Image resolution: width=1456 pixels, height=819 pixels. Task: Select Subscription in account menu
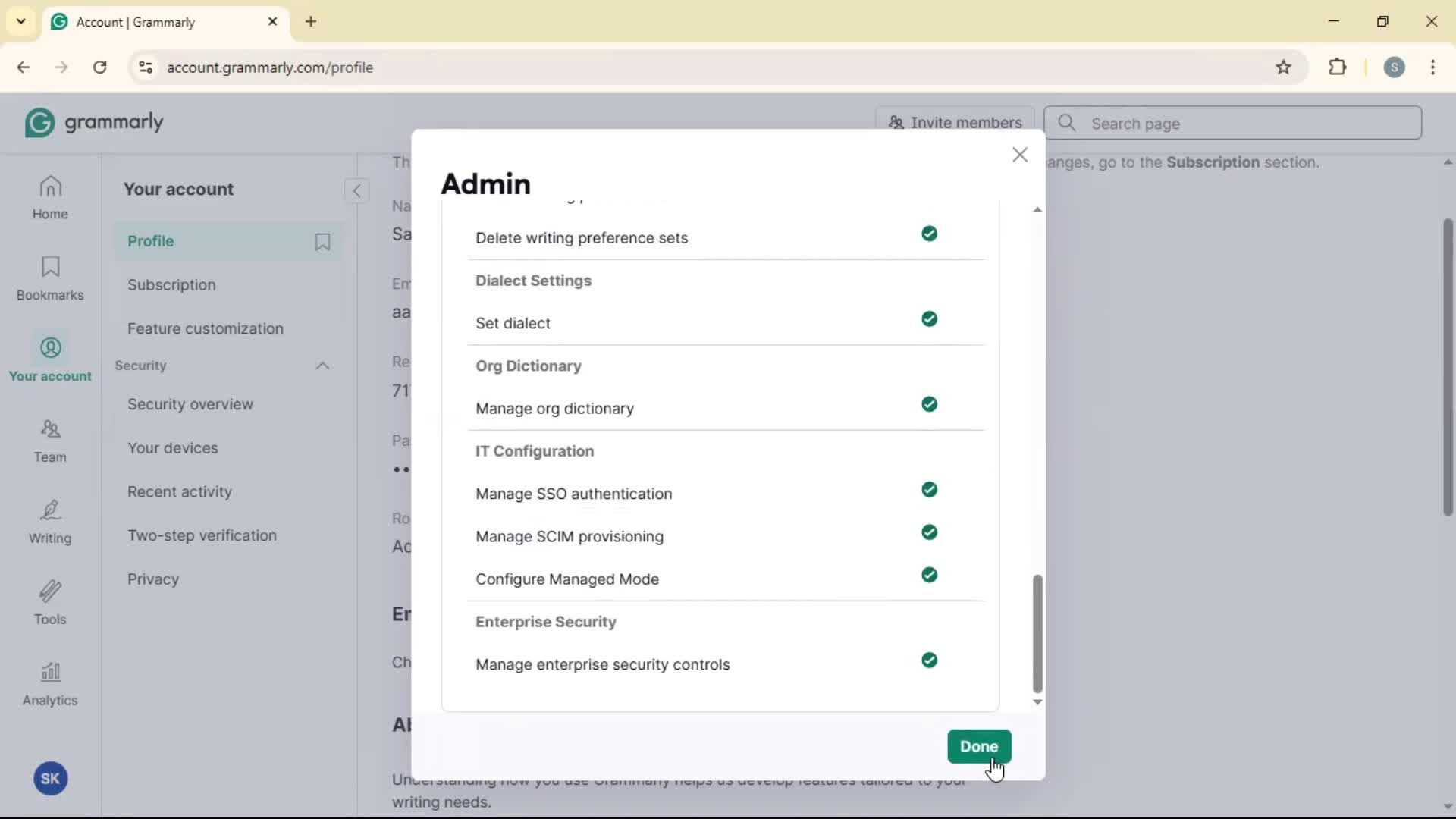click(x=171, y=285)
